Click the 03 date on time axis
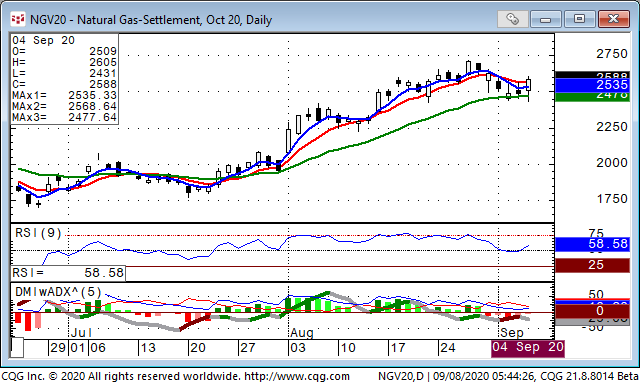 click(x=298, y=348)
